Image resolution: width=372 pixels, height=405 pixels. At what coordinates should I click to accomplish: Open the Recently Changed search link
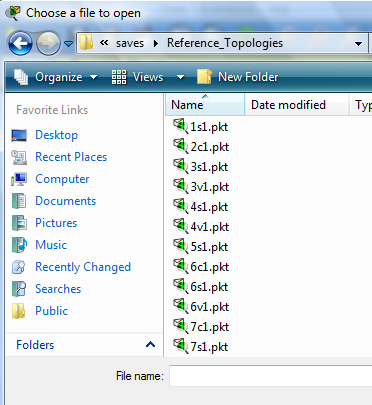click(x=83, y=267)
